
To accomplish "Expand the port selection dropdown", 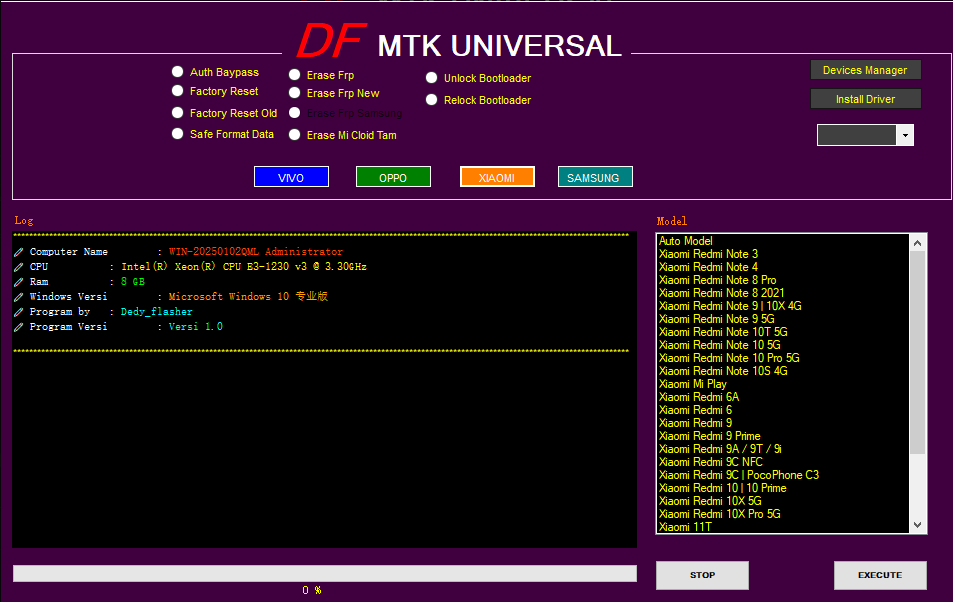I will (x=904, y=135).
